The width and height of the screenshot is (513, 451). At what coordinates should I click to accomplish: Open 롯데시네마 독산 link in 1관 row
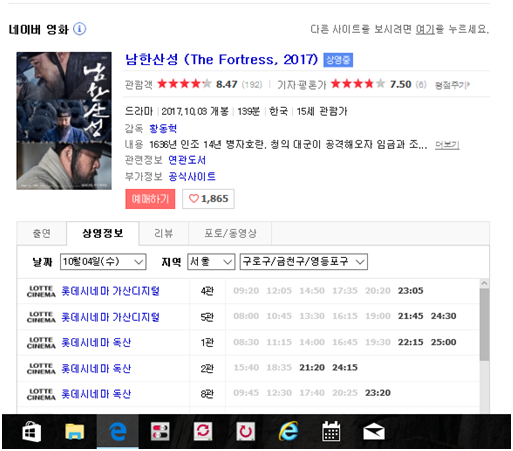pos(96,343)
